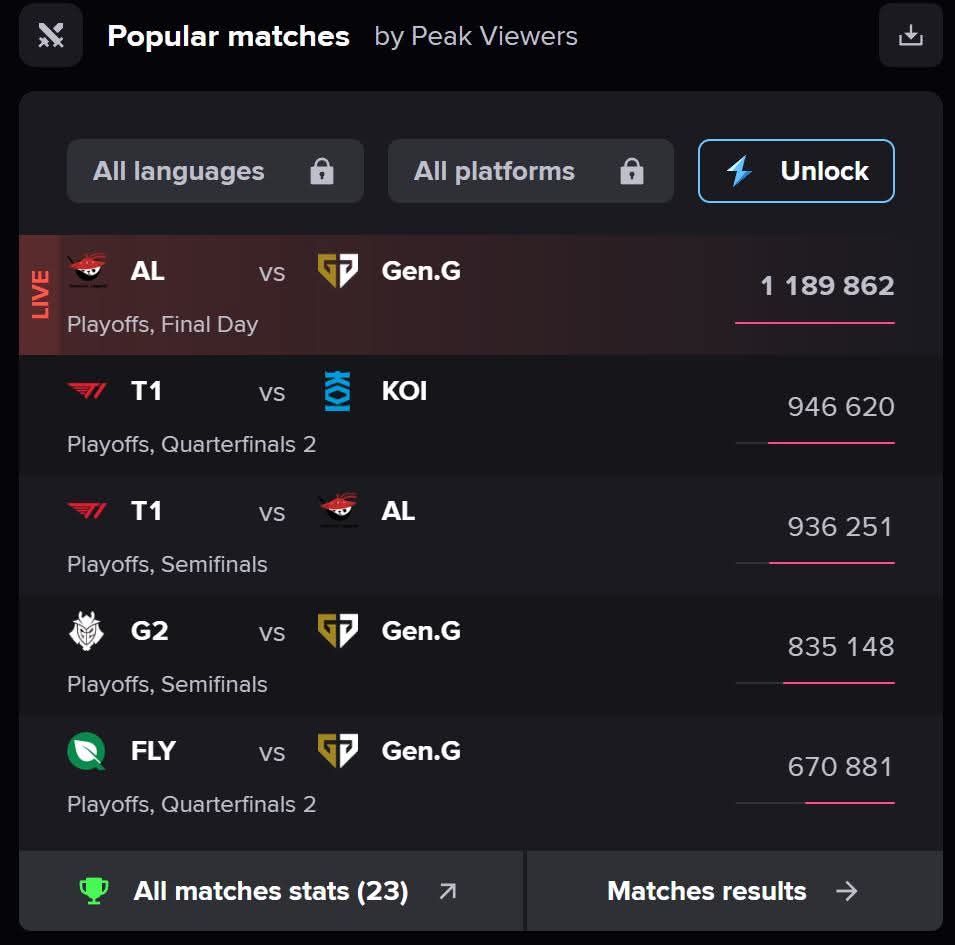Click the Gen.G logo in the live match
This screenshot has height=945, width=955.
pos(338,271)
